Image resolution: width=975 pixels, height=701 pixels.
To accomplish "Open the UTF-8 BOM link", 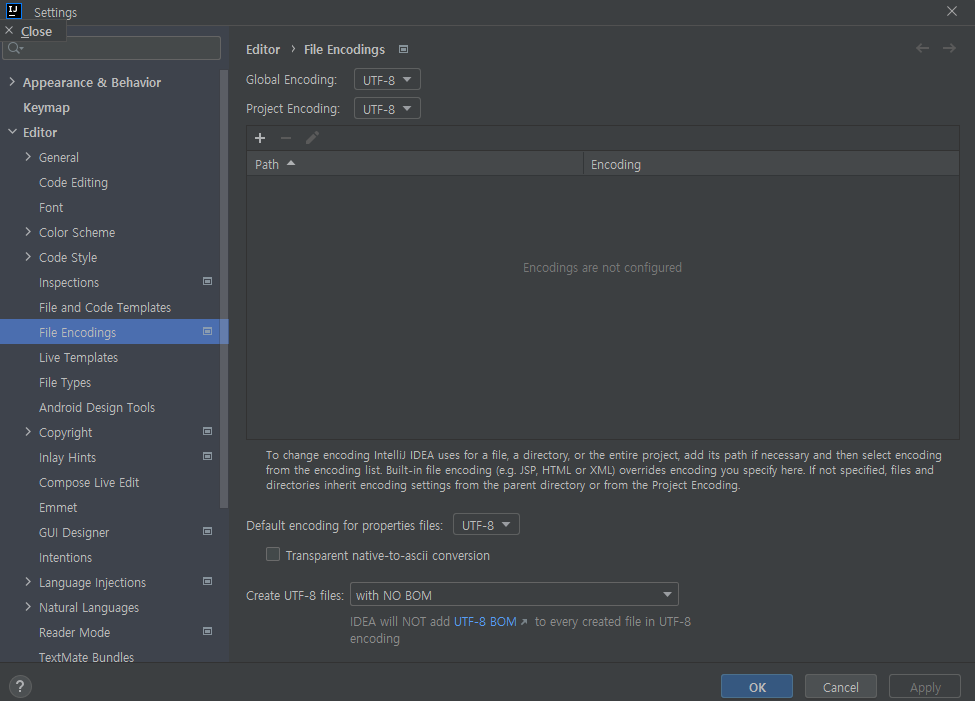I will (485, 621).
